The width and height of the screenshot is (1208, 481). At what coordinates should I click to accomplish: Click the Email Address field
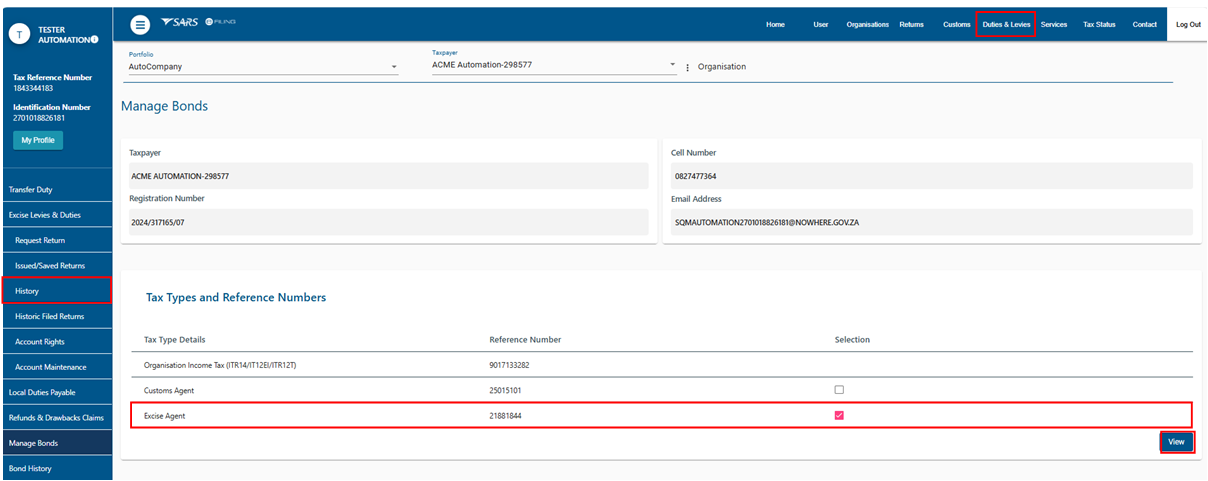point(930,222)
